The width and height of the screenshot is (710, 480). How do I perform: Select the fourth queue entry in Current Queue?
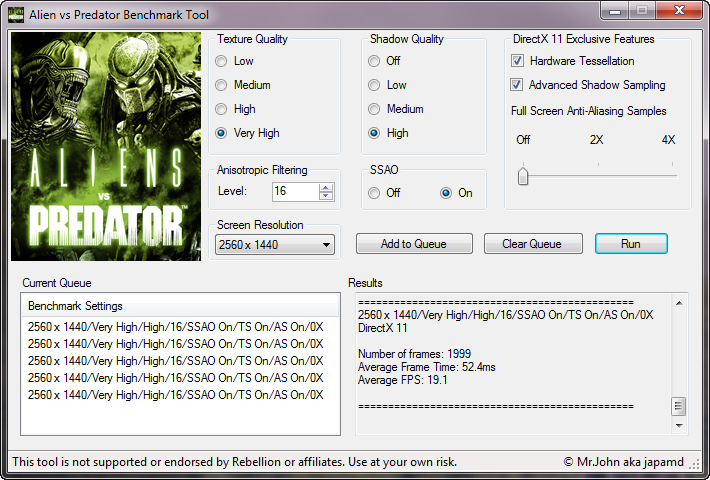point(176,378)
